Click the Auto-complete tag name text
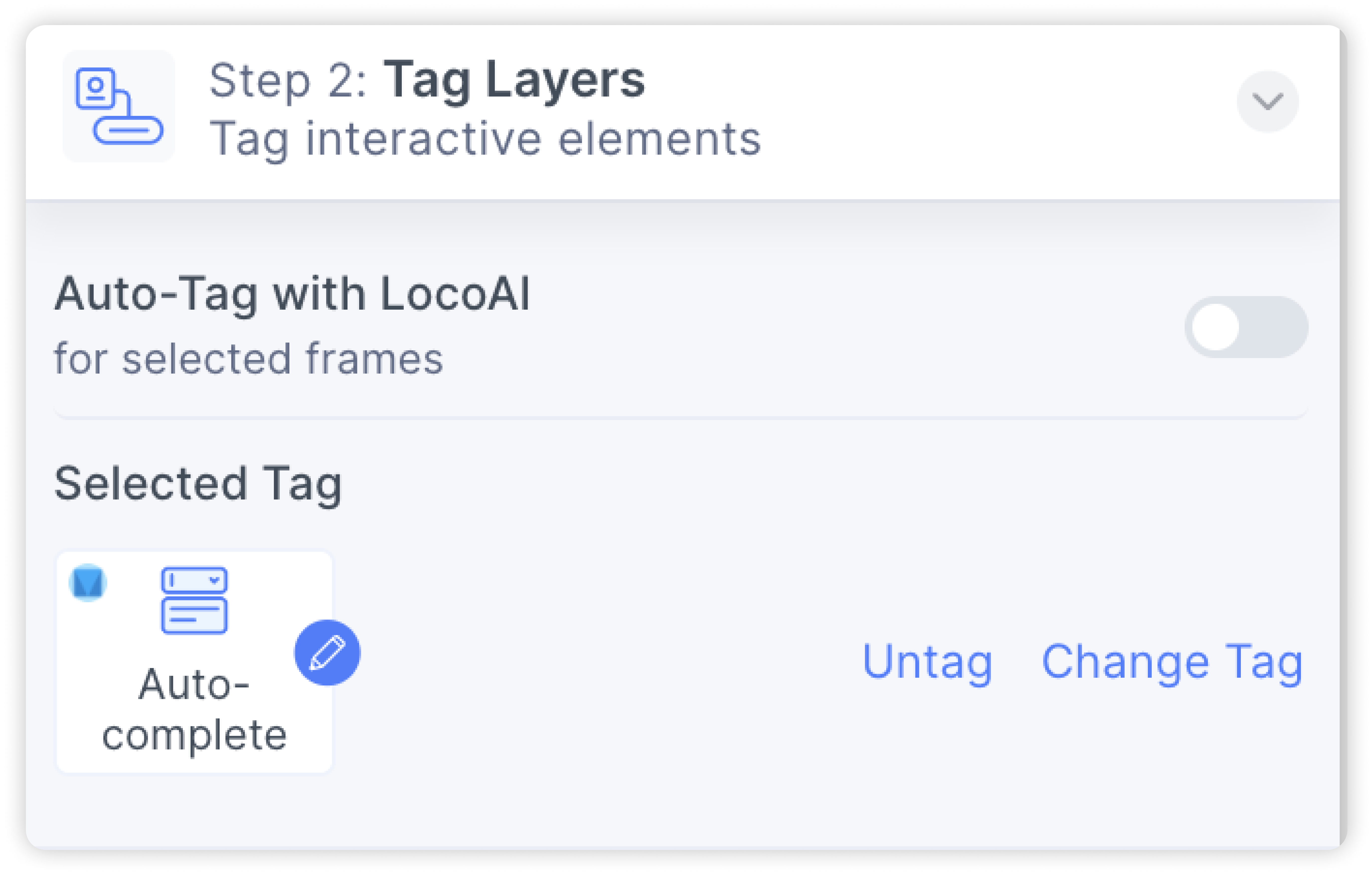Screen dimensions: 1372x875 (x=194, y=709)
